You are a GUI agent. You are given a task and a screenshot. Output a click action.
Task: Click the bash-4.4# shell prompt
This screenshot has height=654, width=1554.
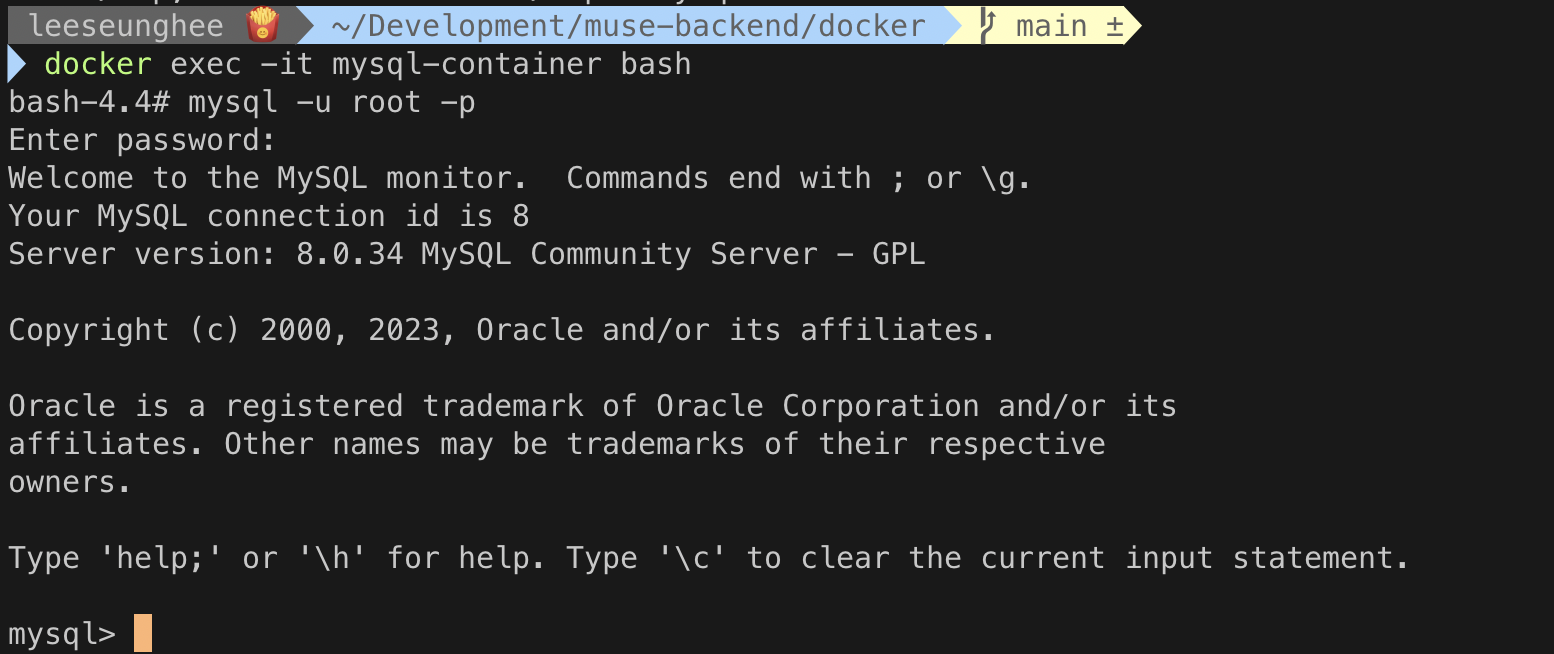point(89,102)
